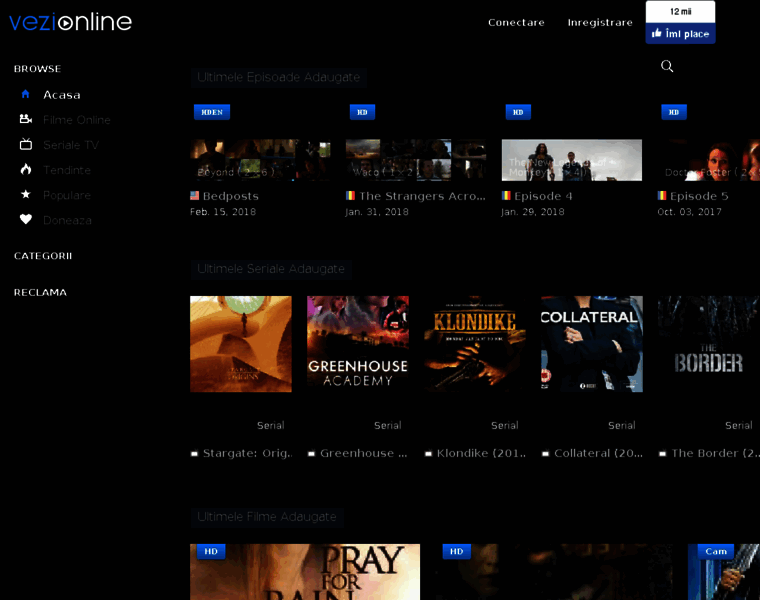Click the Episode 5 title
The height and width of the screenshot is (600, 760).
tap(699, 196)
